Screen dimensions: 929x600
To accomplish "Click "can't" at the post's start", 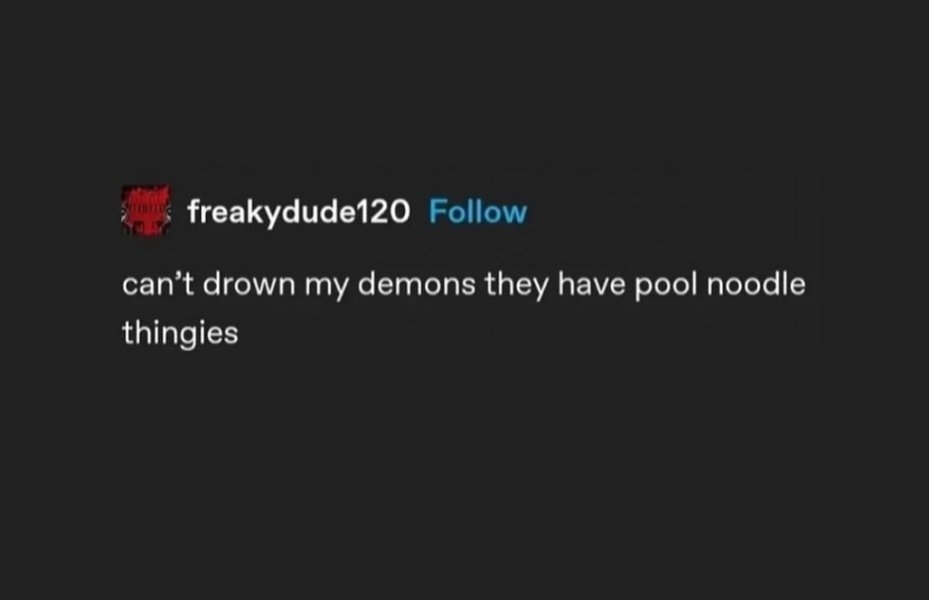I will pos(158,284).
